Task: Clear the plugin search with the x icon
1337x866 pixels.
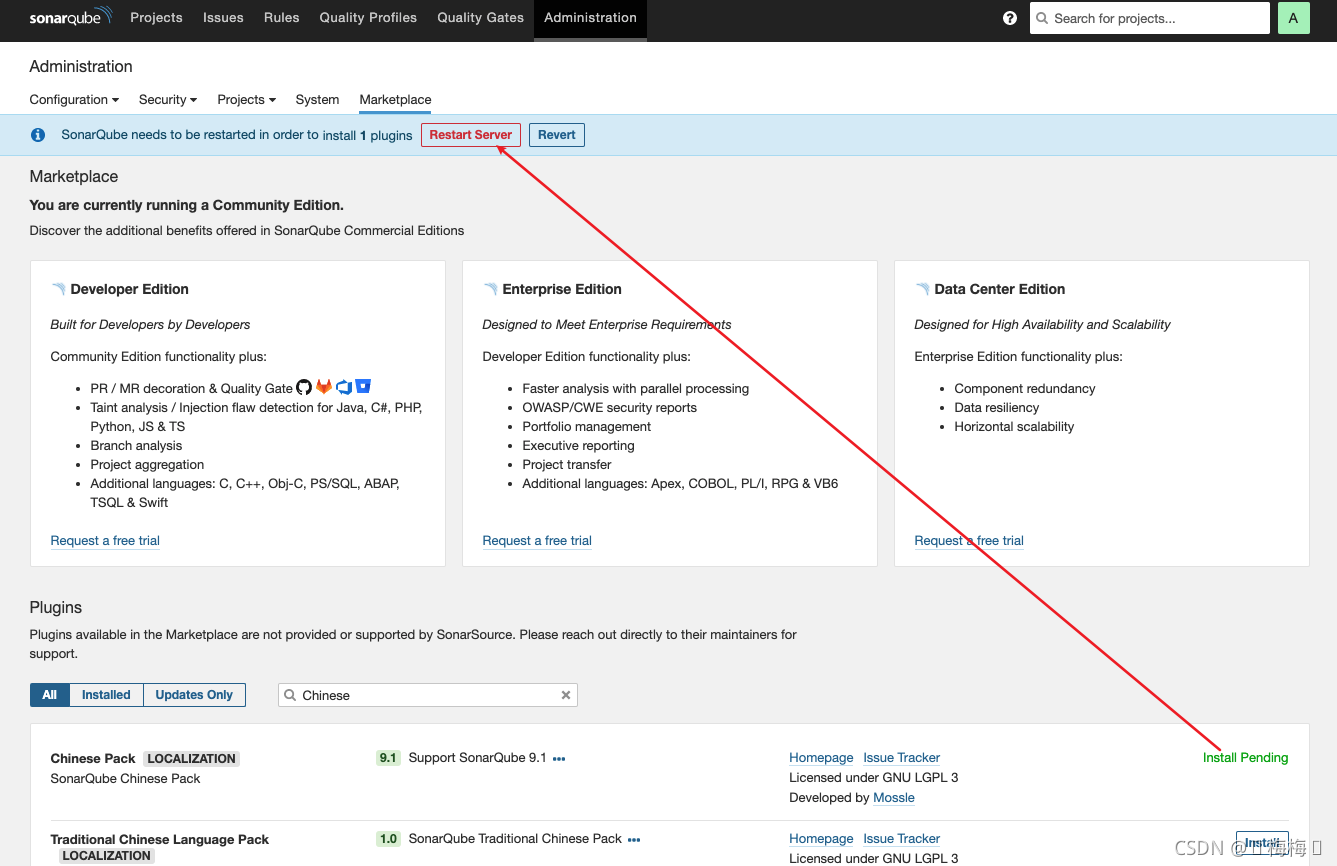Action: [x=566, y=695]
